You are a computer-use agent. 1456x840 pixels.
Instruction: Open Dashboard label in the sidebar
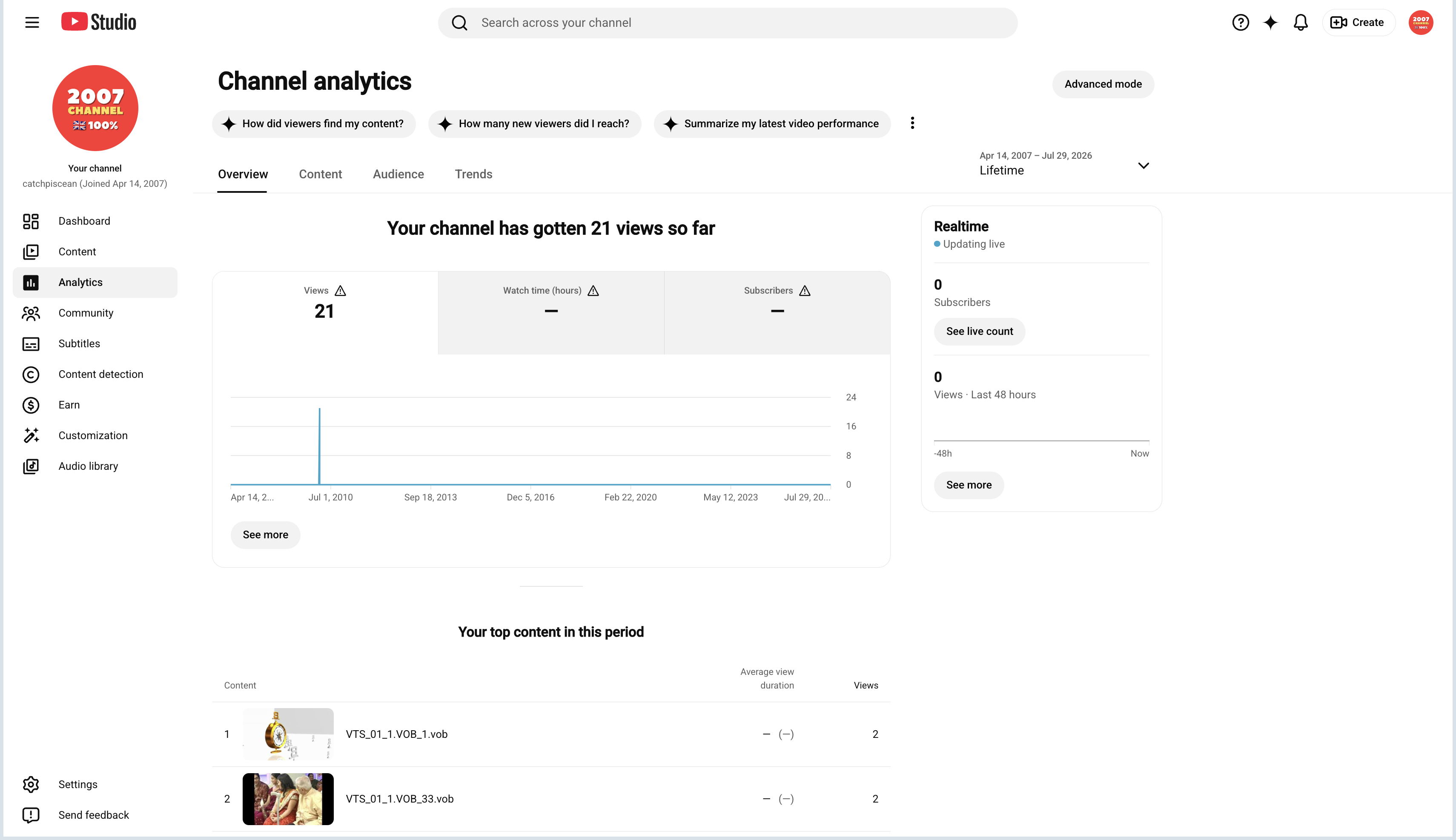[84, 221]
